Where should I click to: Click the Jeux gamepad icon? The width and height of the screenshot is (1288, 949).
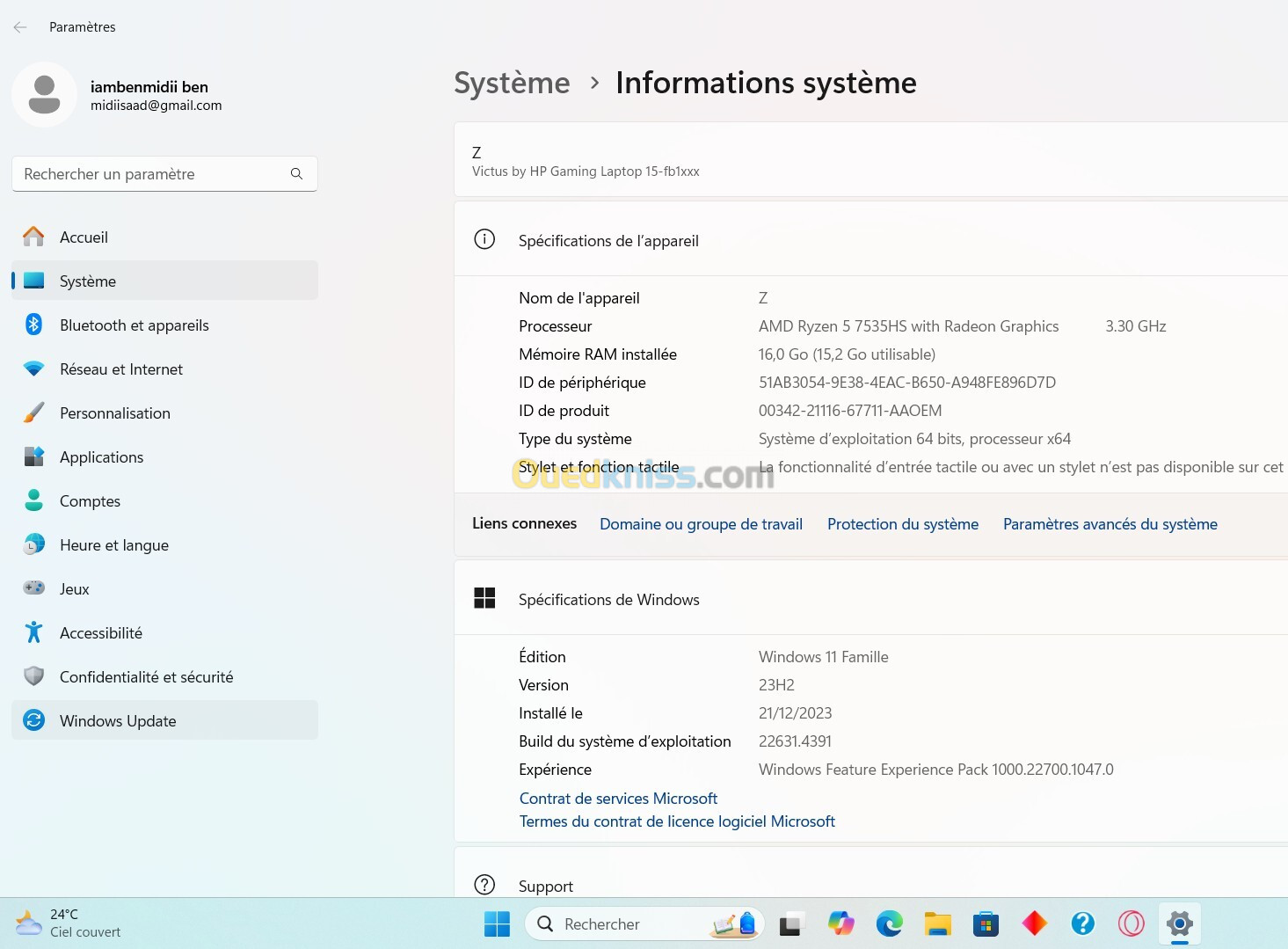pos(33,588)
